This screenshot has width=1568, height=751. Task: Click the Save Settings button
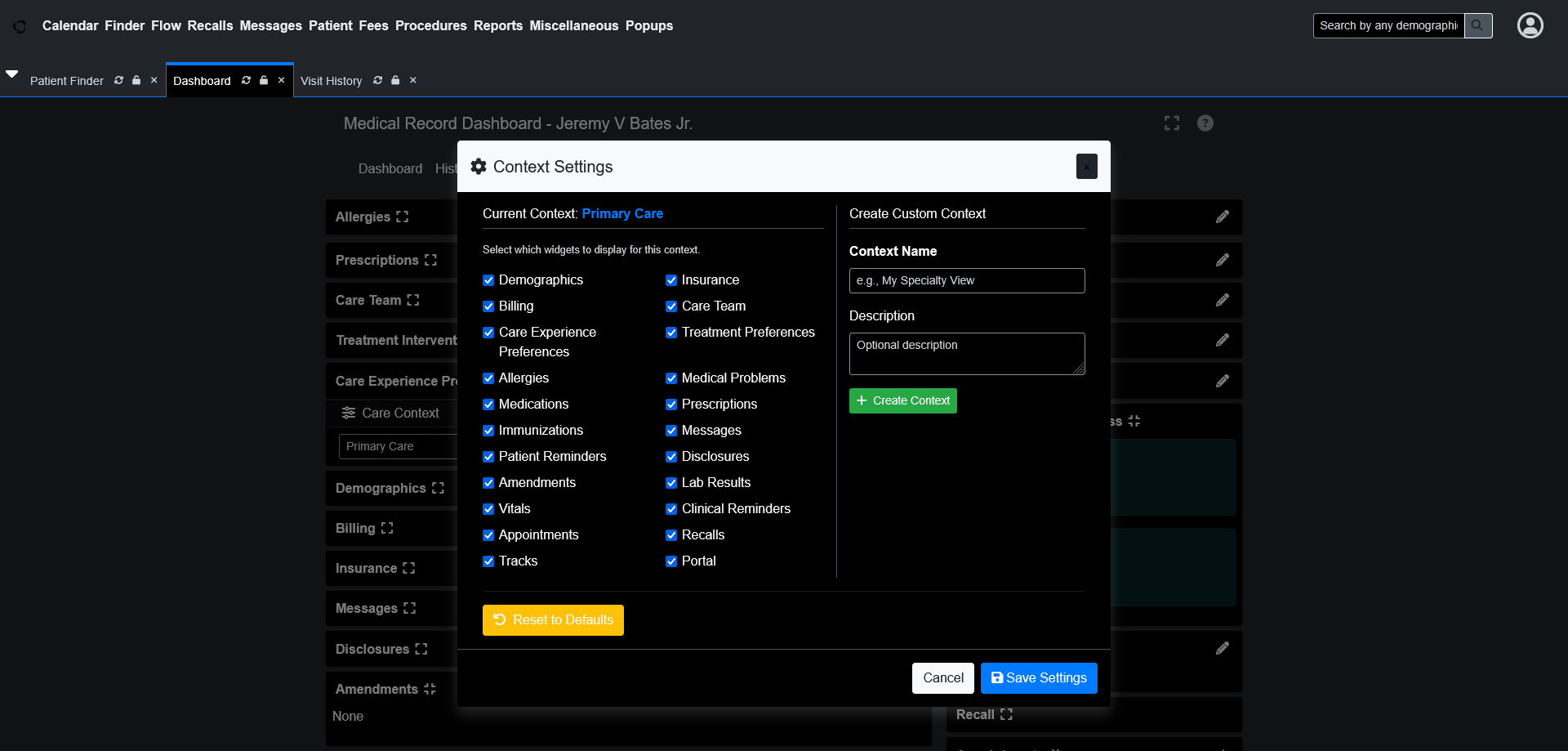[1038, 677]
